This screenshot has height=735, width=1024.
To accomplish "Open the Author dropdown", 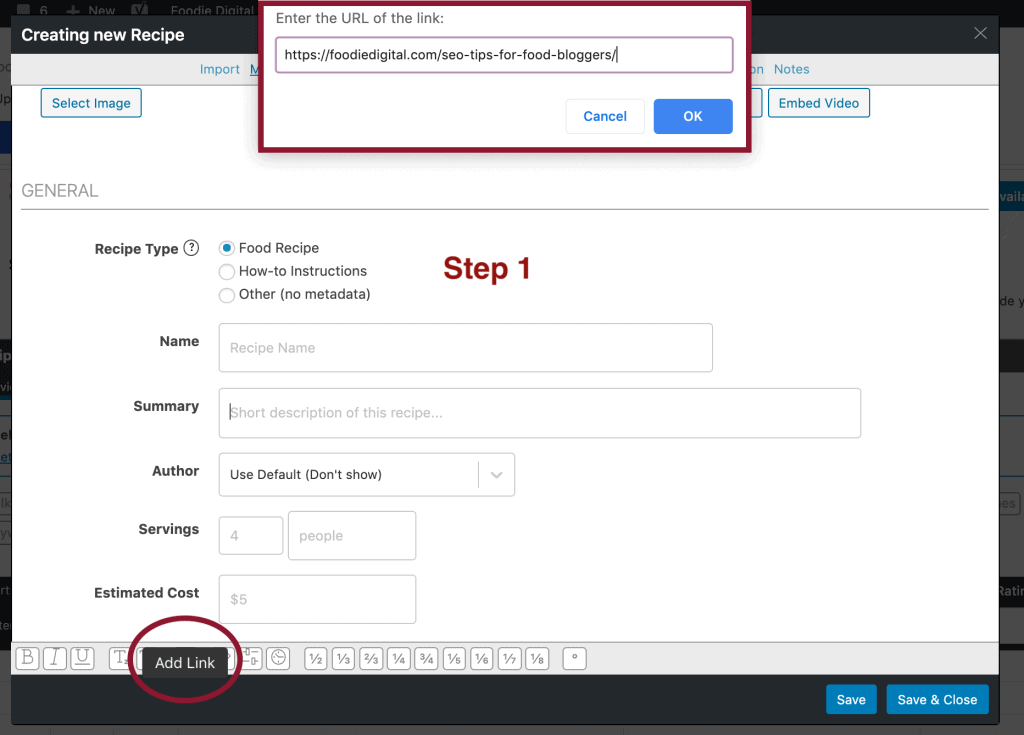I will click(366, 474).
